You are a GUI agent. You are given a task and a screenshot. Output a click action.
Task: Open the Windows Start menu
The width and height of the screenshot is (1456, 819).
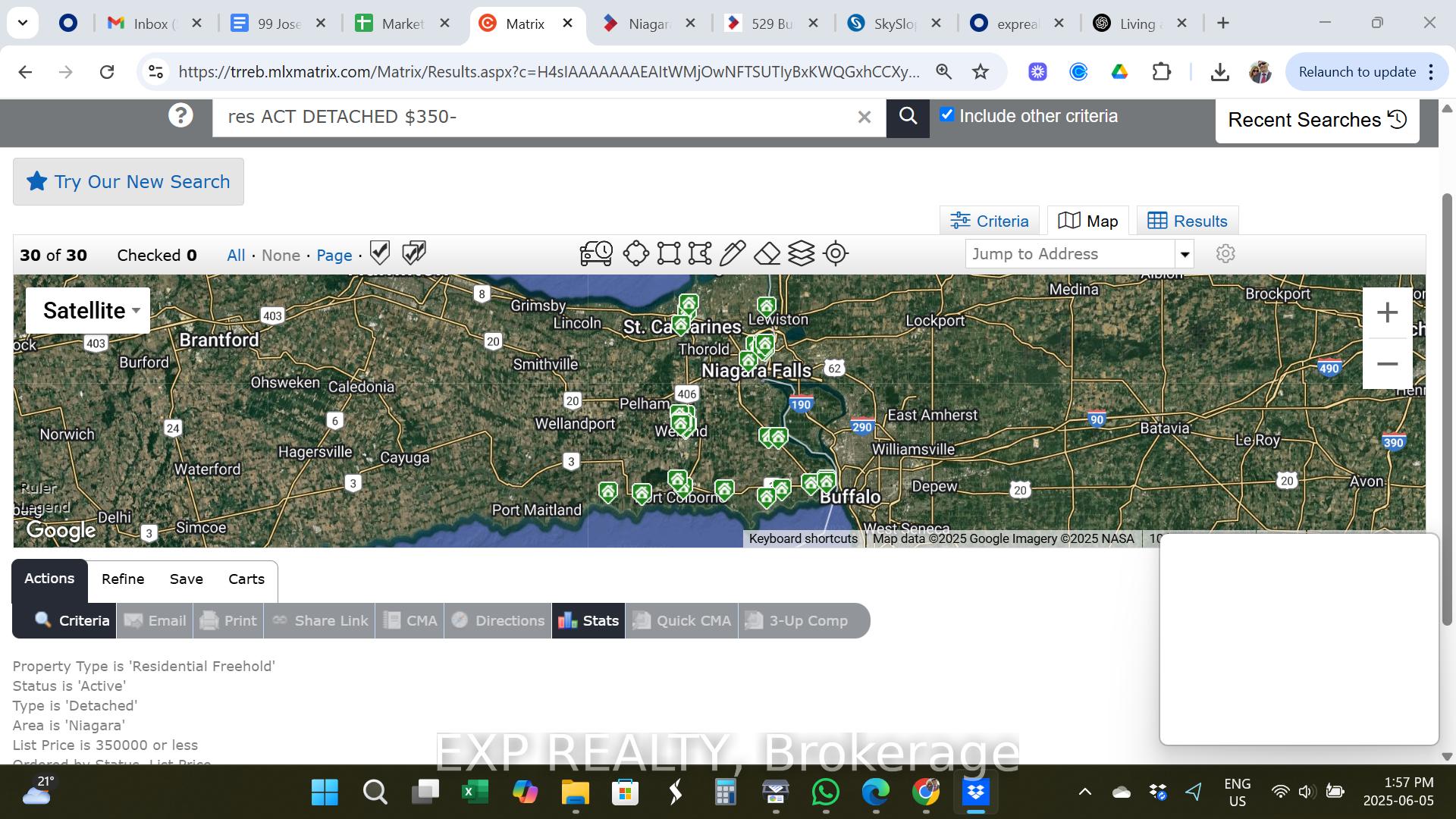[325, 792]
